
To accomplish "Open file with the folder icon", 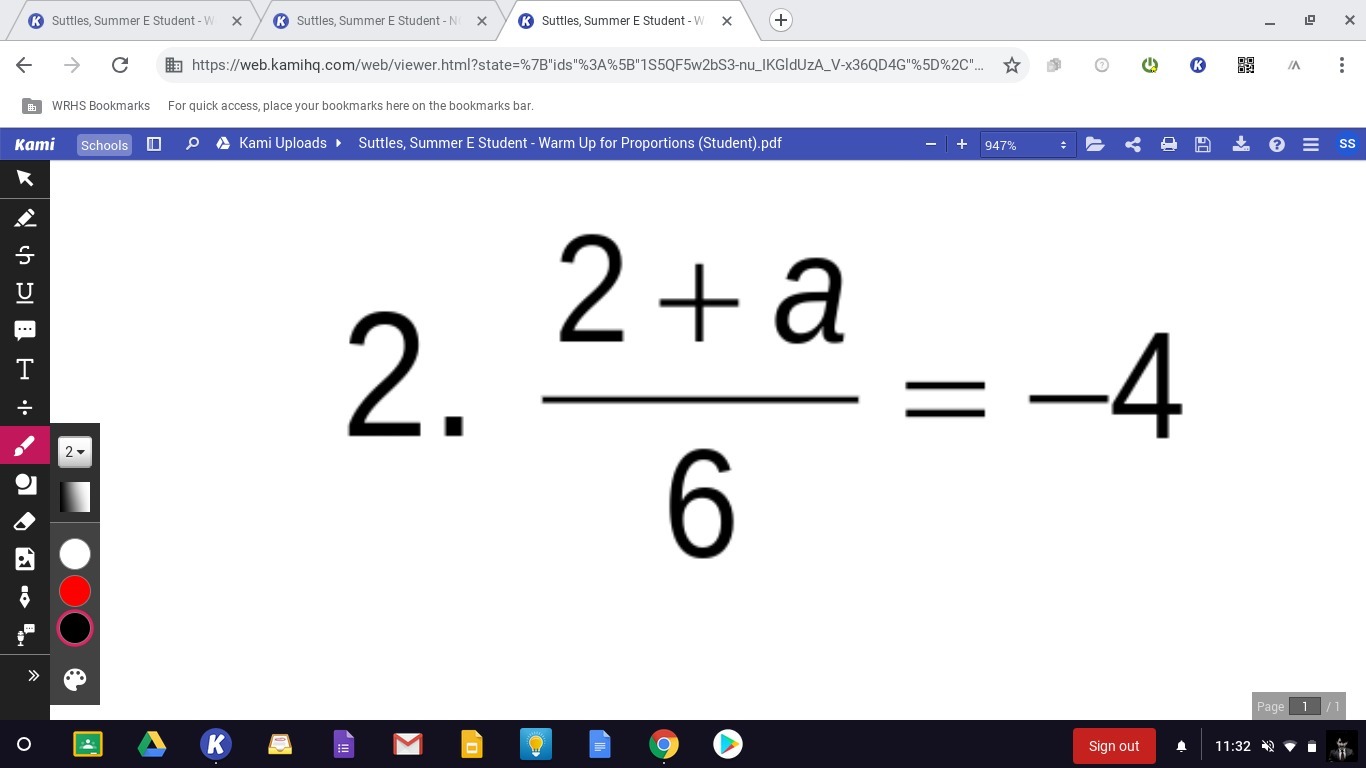I will point(1095,144).
